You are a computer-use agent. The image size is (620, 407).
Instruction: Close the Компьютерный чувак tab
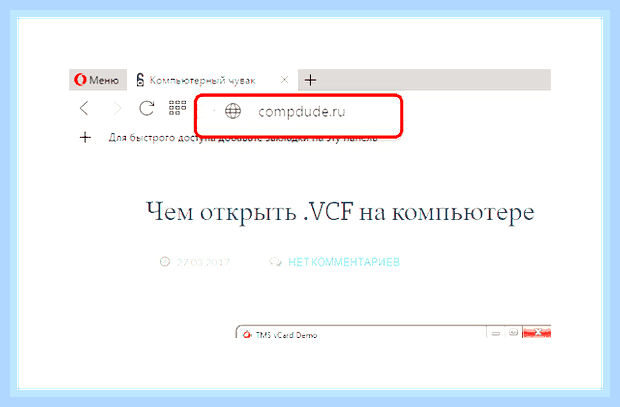pyautogui.click(x=284, y=80)
